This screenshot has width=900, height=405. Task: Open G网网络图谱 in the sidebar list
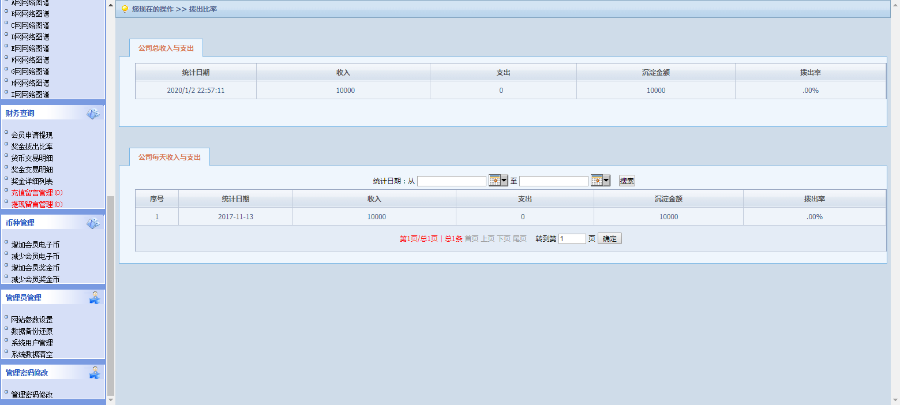click(x=30, y=71)
